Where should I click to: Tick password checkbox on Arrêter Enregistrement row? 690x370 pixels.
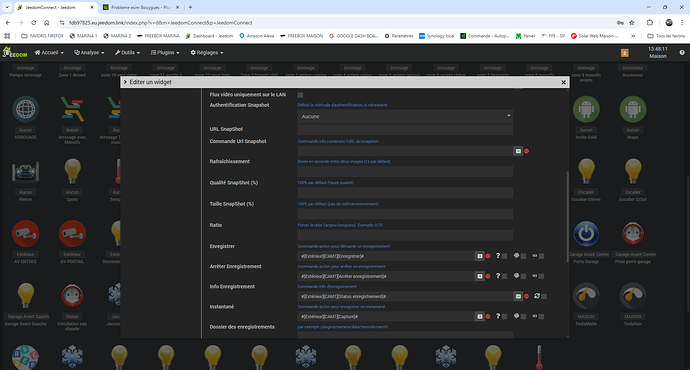click(541, 276)
